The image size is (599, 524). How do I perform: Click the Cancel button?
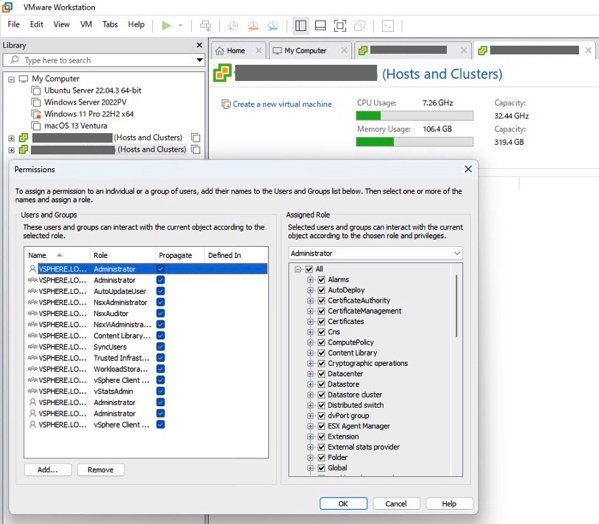pos(396,503)
